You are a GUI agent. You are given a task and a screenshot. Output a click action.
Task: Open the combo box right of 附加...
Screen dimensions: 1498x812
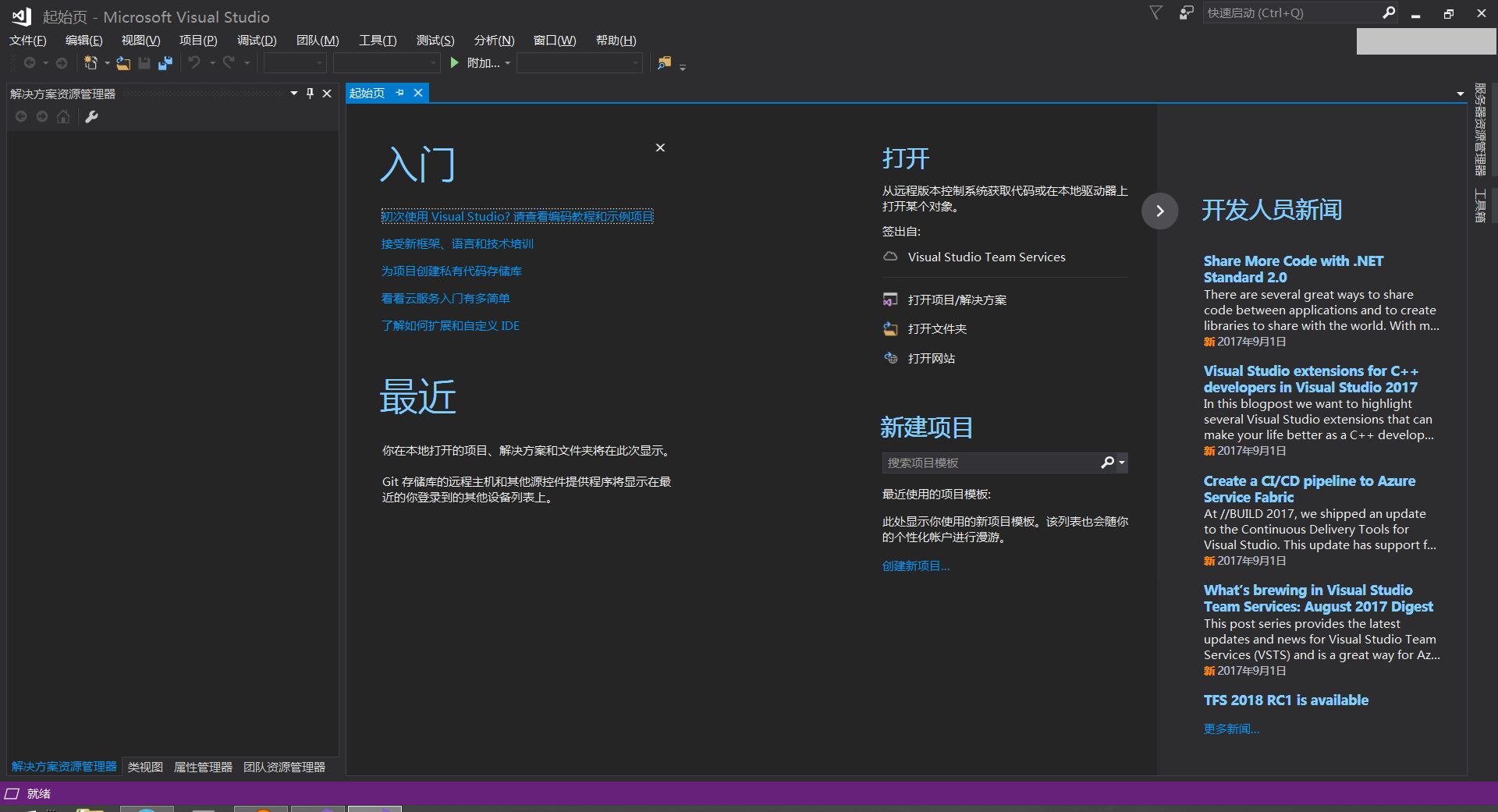[580, 63]
